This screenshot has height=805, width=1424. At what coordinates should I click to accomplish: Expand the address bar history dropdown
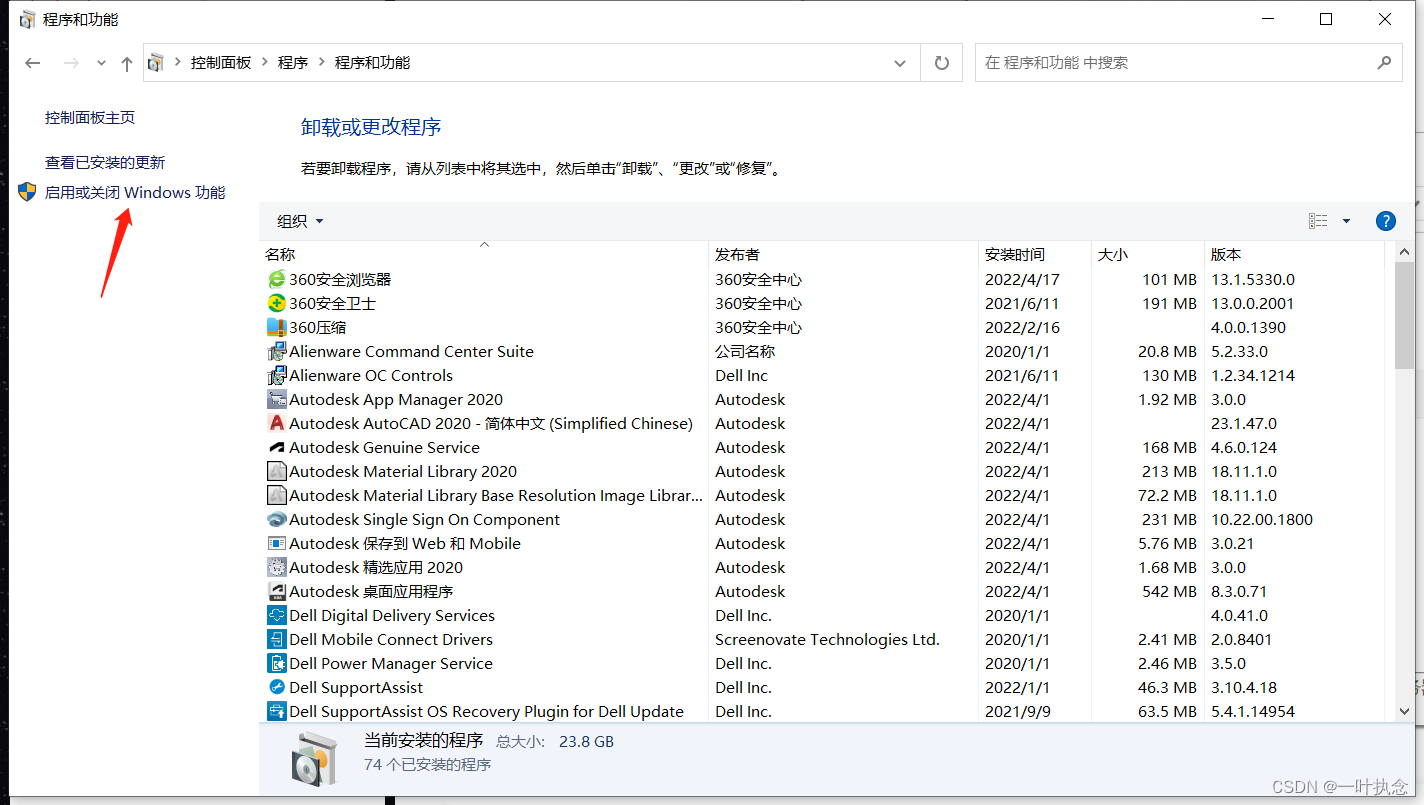[x=899, y=63]
